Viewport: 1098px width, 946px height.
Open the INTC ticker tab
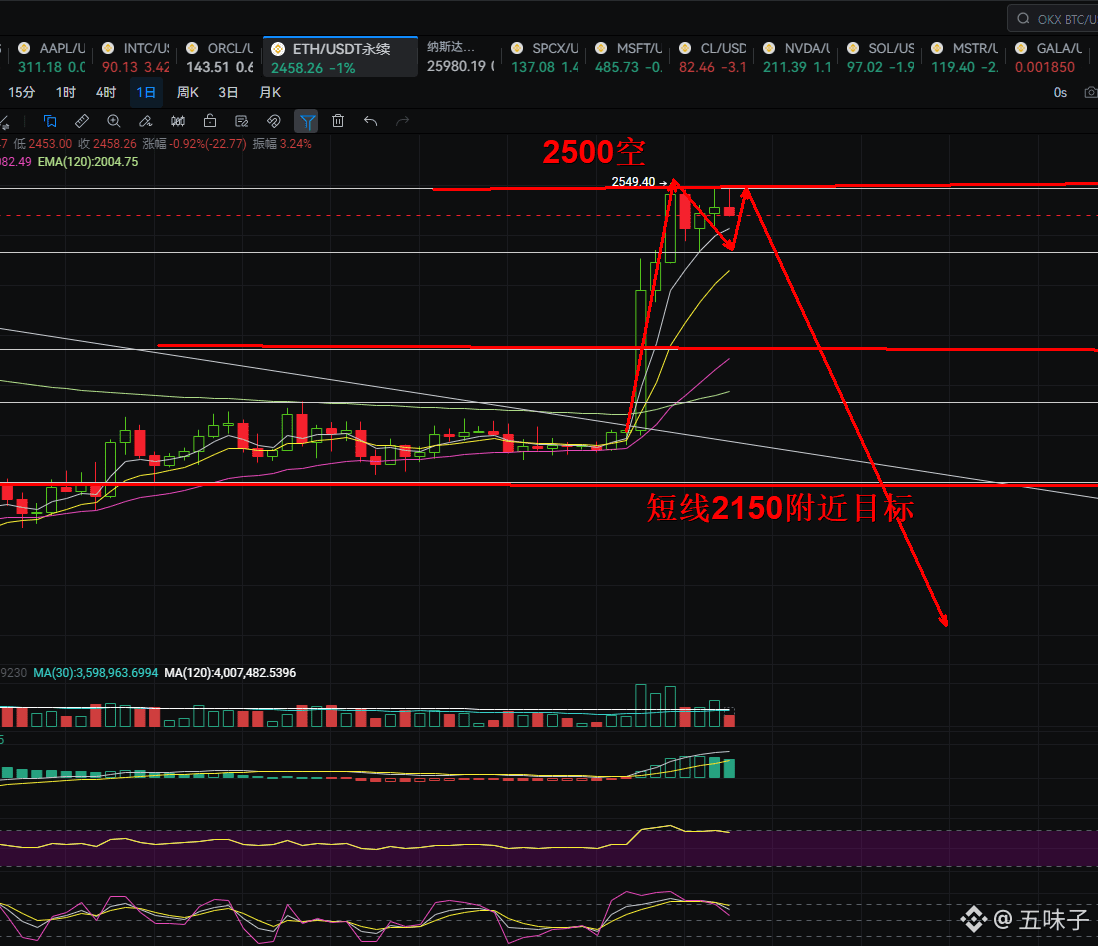click(135, 57)
